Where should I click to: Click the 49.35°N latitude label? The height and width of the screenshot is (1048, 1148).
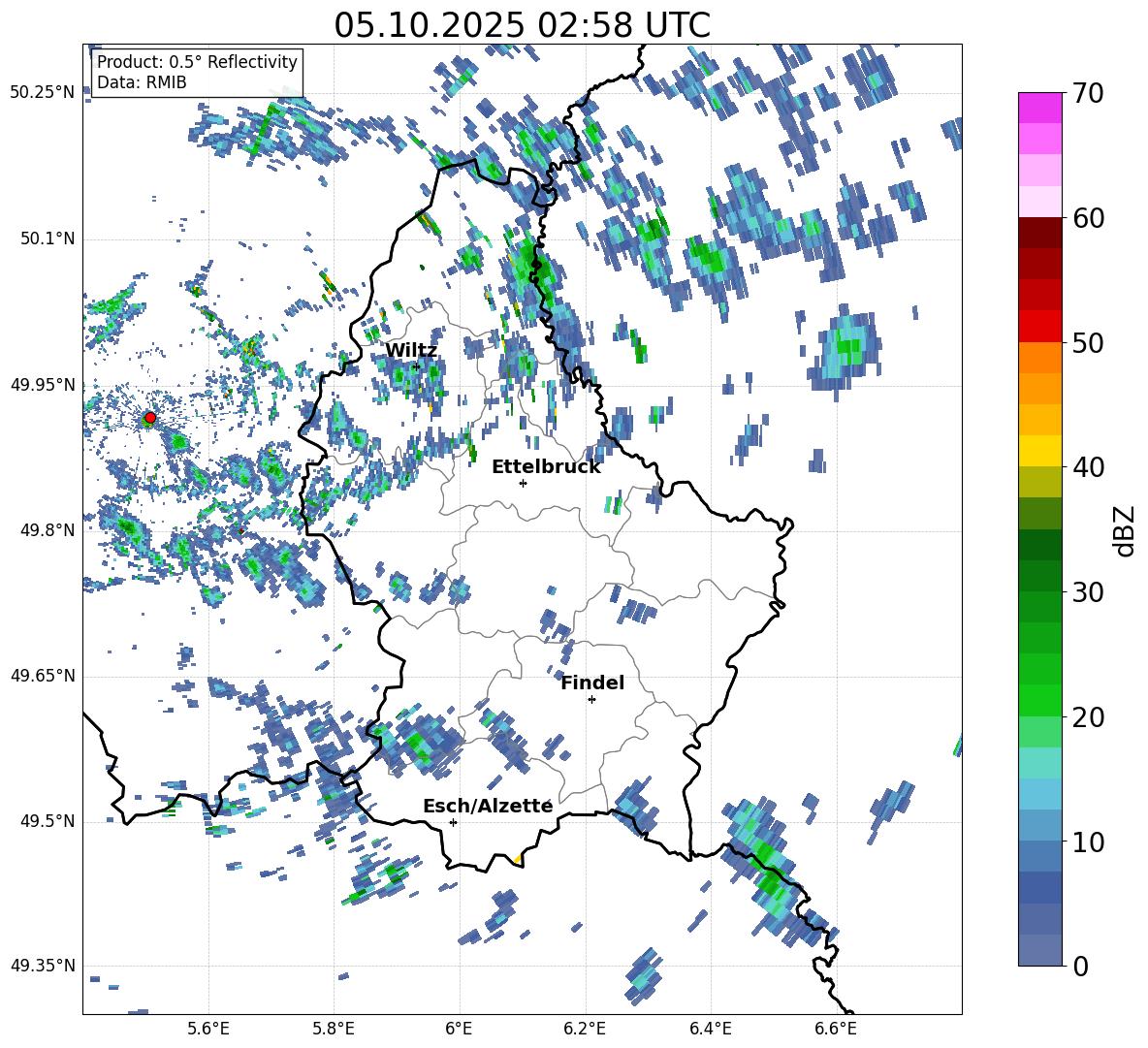[x=43, y=966]
